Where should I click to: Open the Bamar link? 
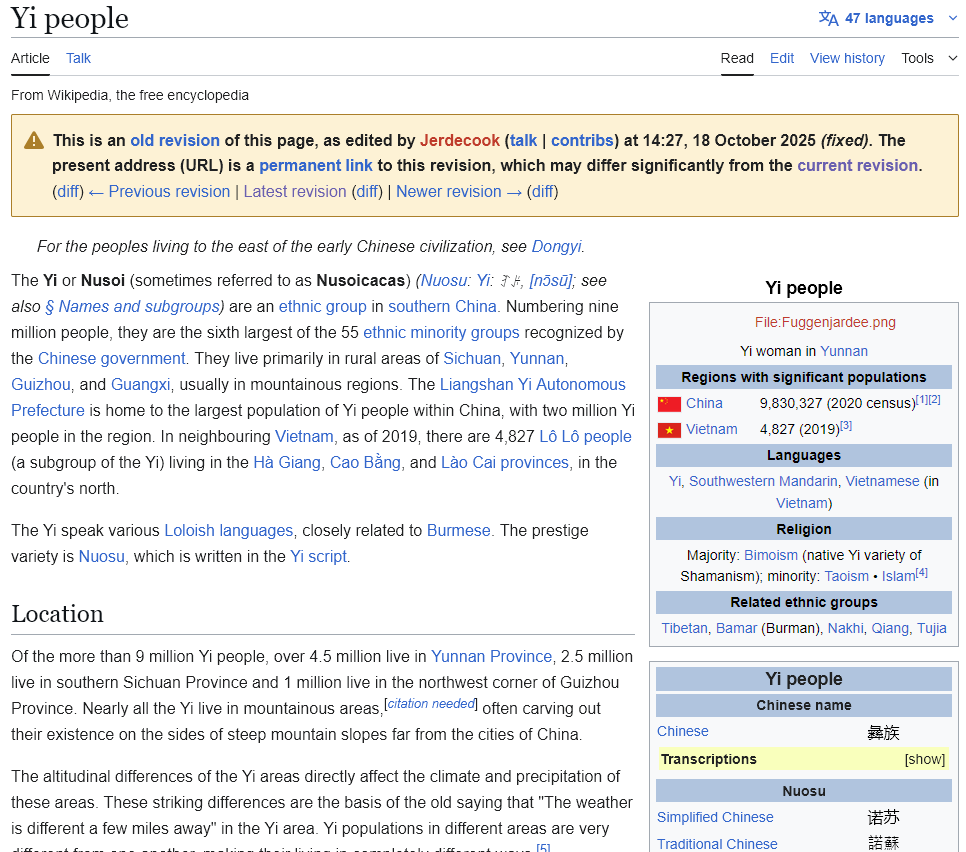pyautogui.click(x=736, y=628)
